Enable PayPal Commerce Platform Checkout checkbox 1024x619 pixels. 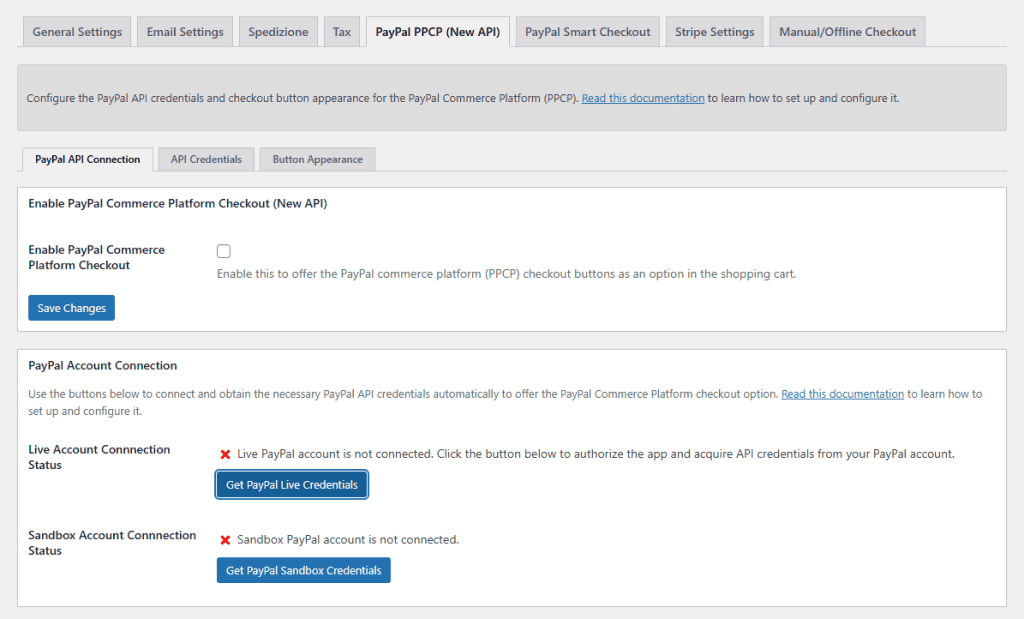[223, 251]
